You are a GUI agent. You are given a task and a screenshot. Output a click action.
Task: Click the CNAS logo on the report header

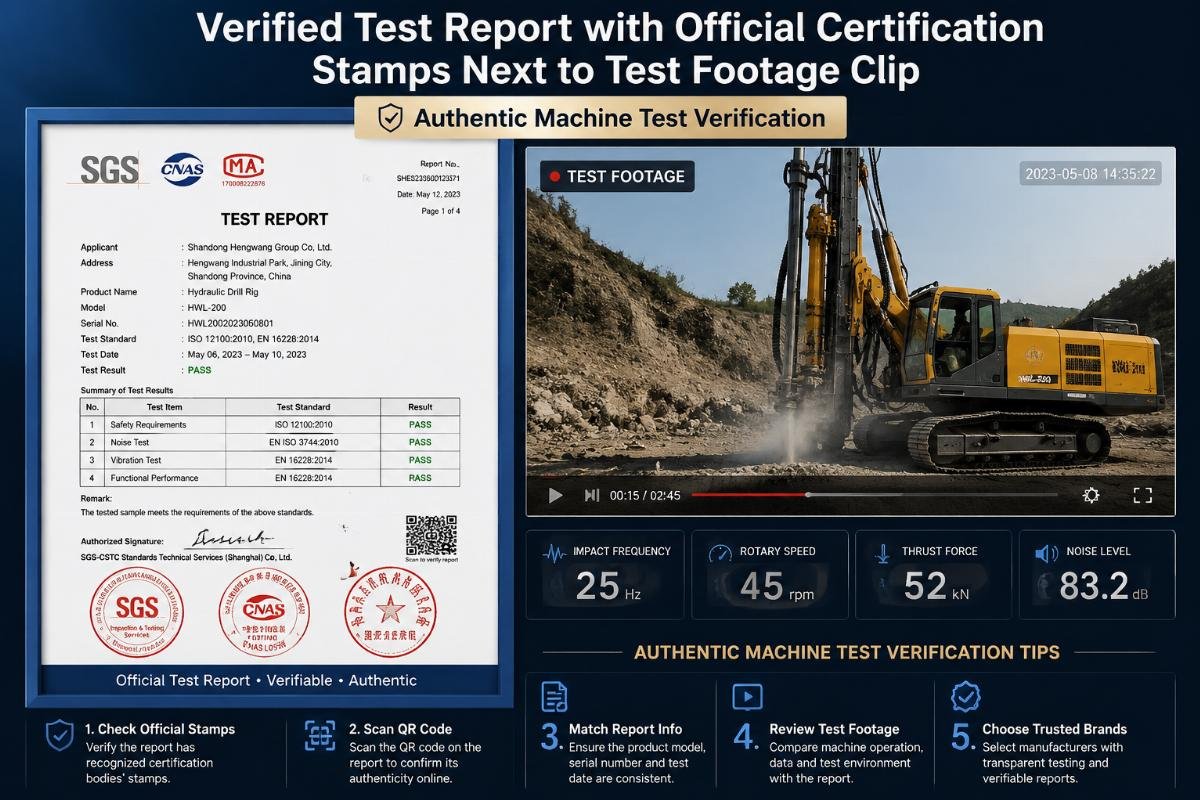coord(182,170)
